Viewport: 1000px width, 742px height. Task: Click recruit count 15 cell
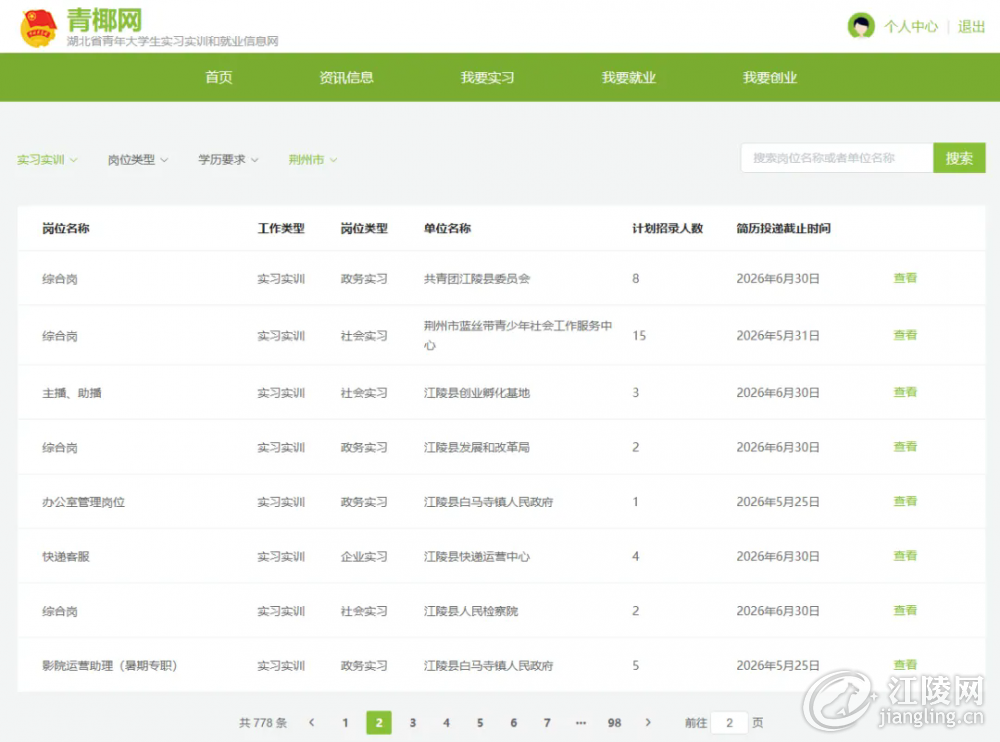tap(639, 336)
